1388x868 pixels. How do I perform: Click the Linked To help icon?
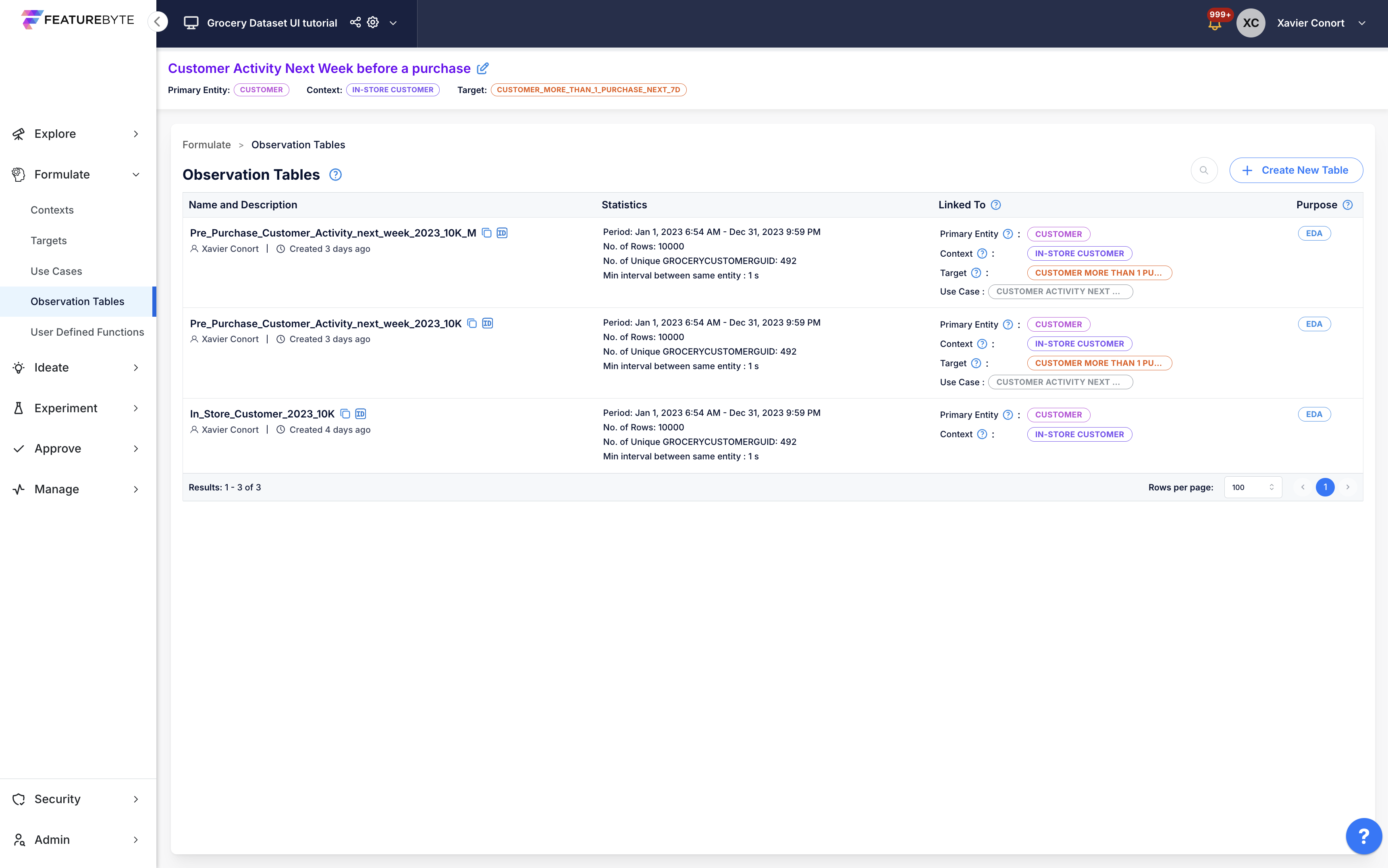point(996,205)
